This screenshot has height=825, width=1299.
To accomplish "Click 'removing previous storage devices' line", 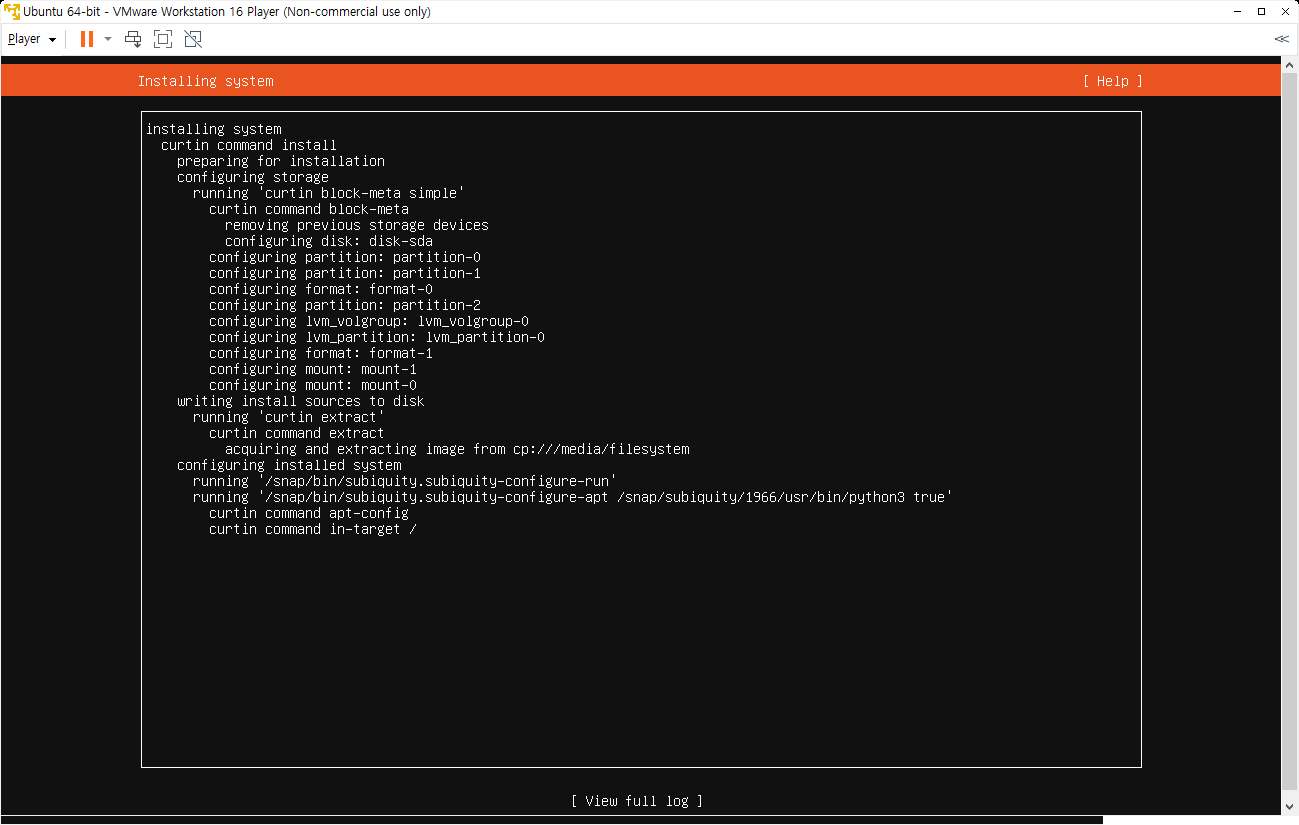I will (x=357, y=225).
